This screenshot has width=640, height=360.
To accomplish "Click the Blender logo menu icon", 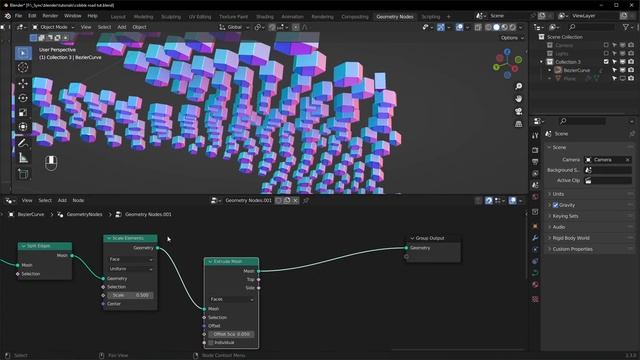I will 7,16.
